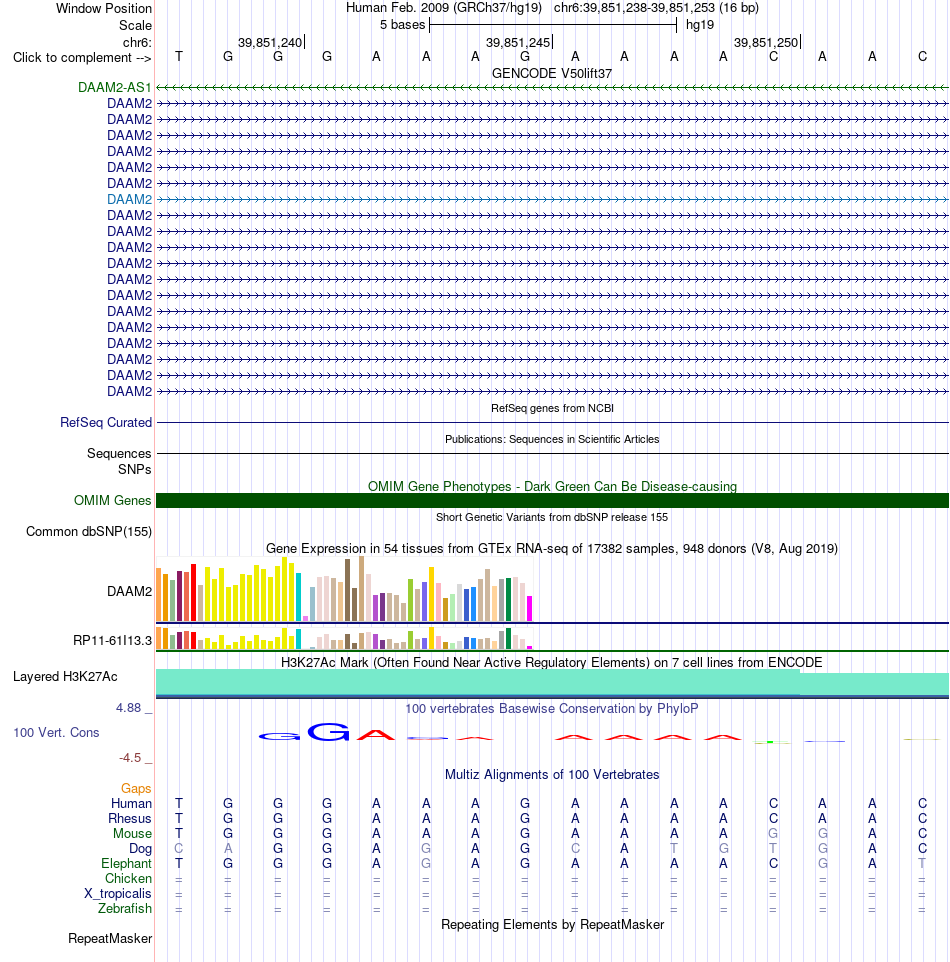Click 'Human Feb. 2009 (GRCh37/hg19)' assembly text
The width and height of the screenshot is (950, 962).
coord(444,8)
